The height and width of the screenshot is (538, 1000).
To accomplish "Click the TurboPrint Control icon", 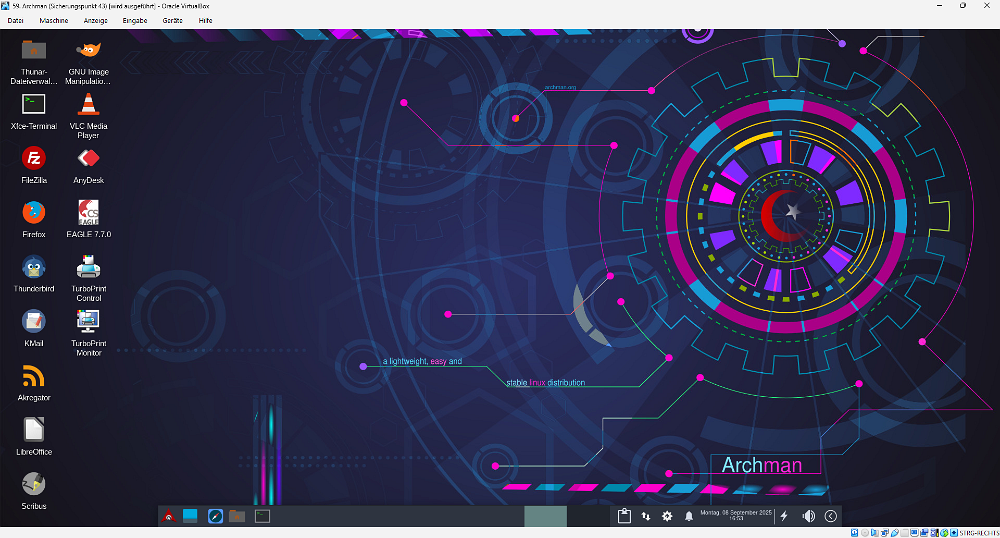I will click(89, 267).
